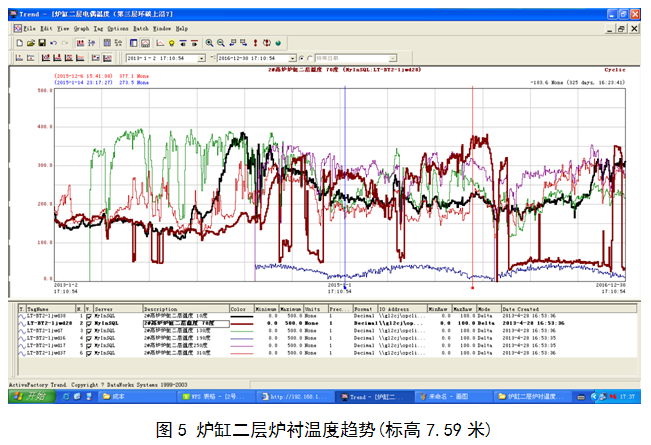This screenshot has height=445, width=651.
Task: Toggle visibility checkbox for tag LT-BT2-1jwd30
Action: [x=88, y=316]
